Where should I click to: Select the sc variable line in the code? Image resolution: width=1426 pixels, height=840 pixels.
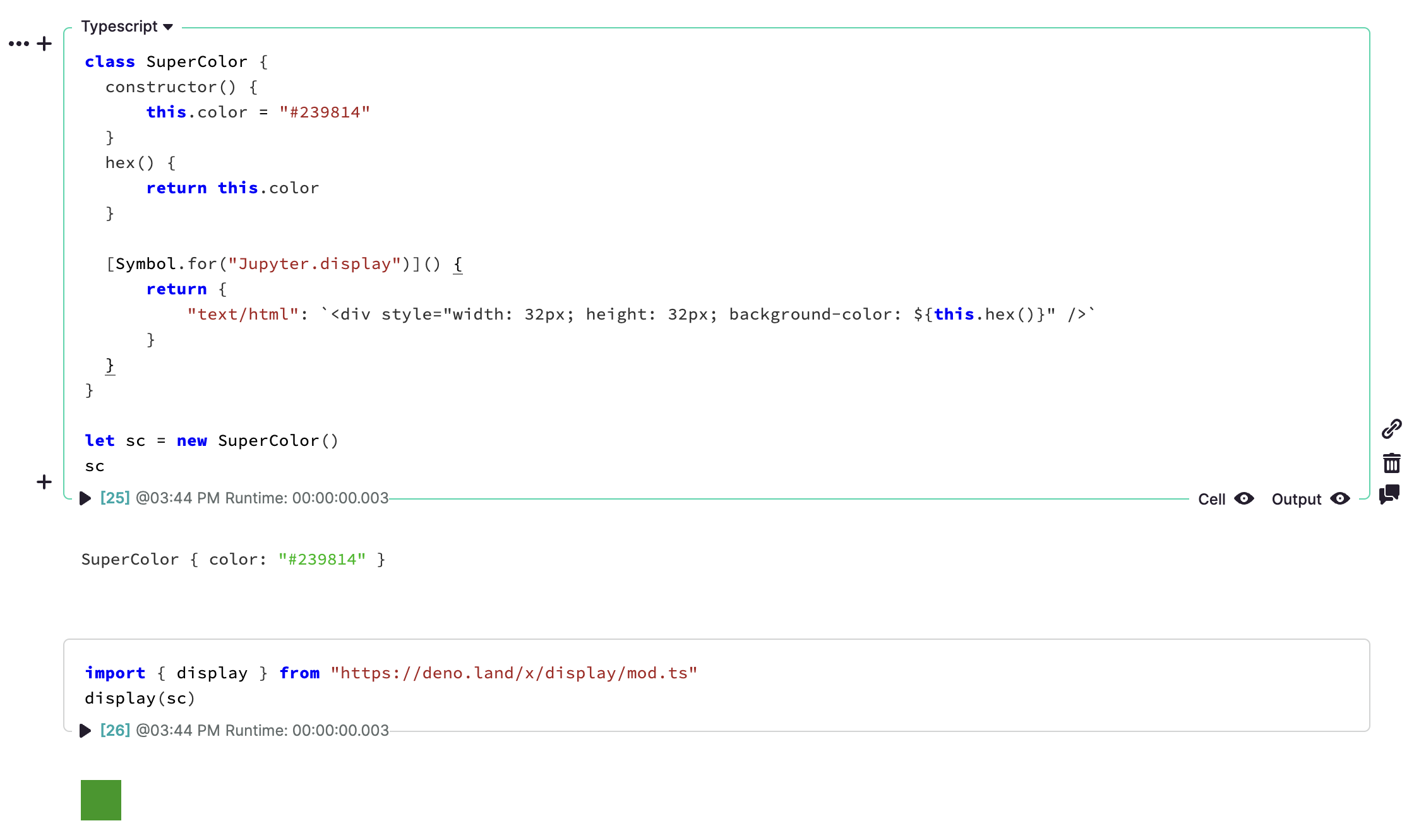tap(95, 466)
